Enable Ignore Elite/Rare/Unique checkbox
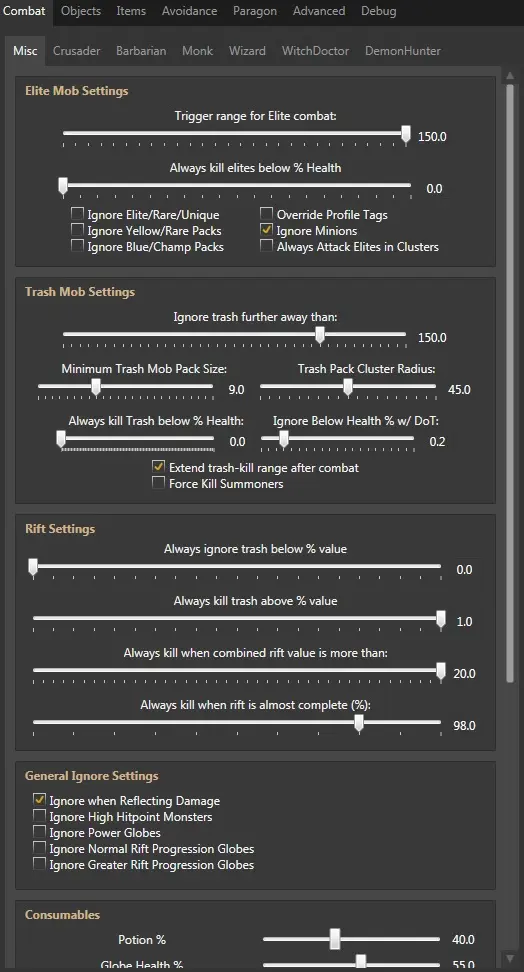 78,214
